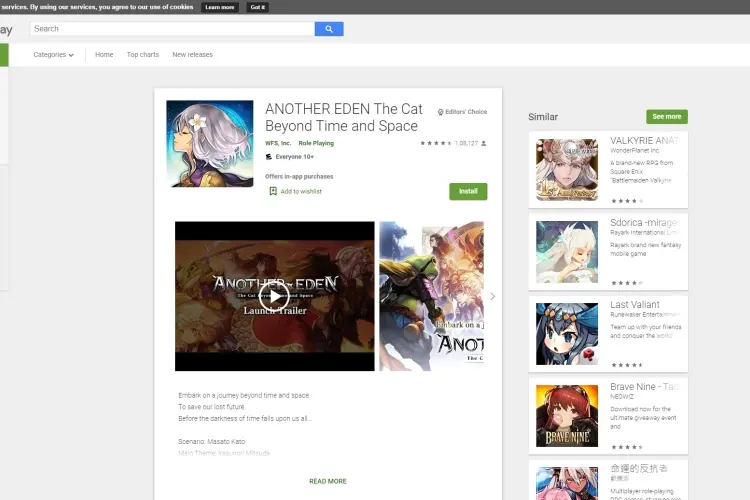Screen dimensions: 750x500
Task: Open the WFS, Inc. developer link
Action: click(278, 143)
